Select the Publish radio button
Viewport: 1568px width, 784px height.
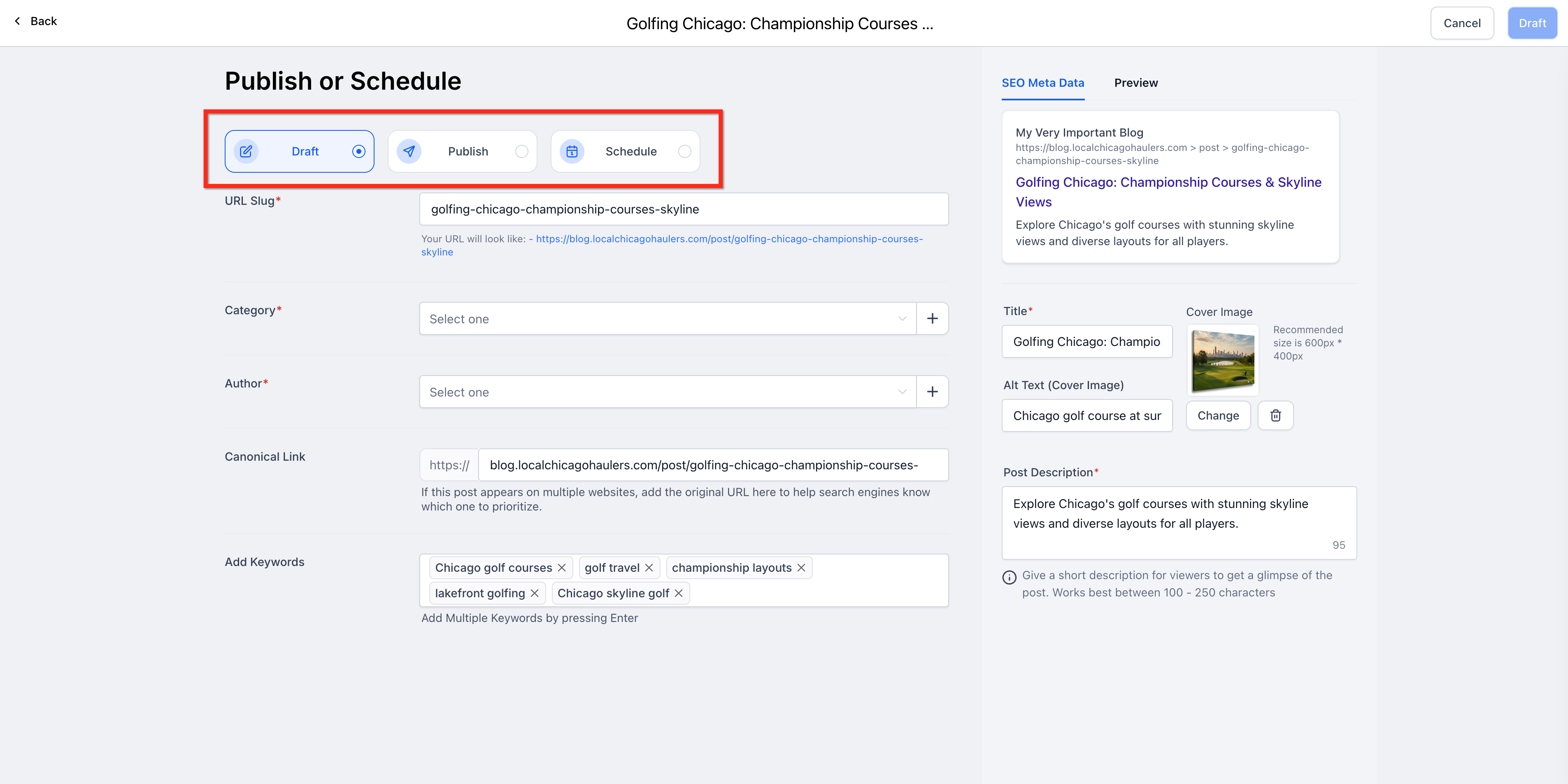pos(522,151)
